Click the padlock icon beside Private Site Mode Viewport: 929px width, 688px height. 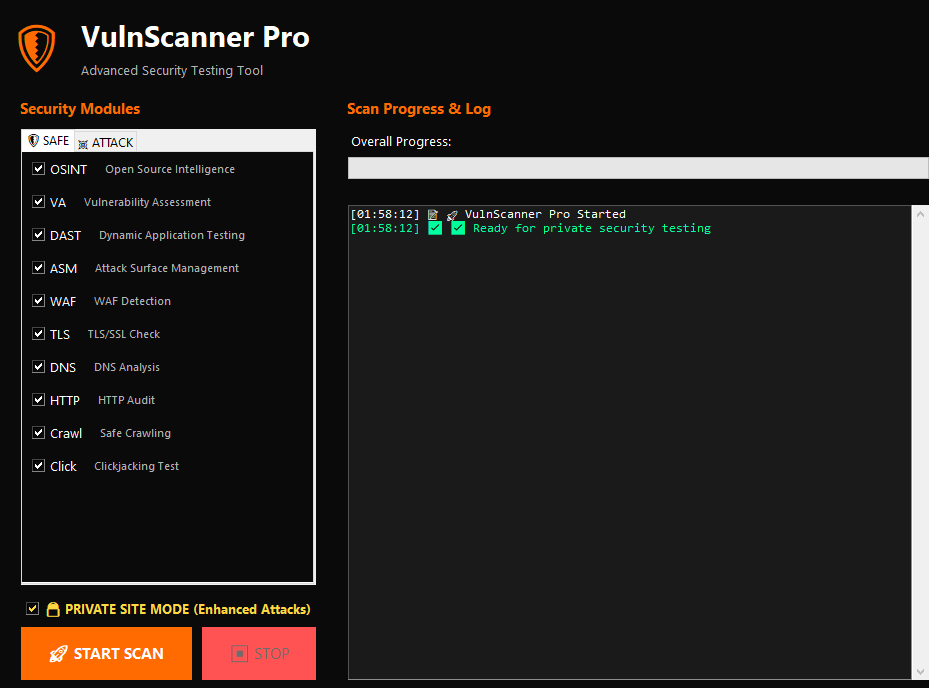(53, 609)
